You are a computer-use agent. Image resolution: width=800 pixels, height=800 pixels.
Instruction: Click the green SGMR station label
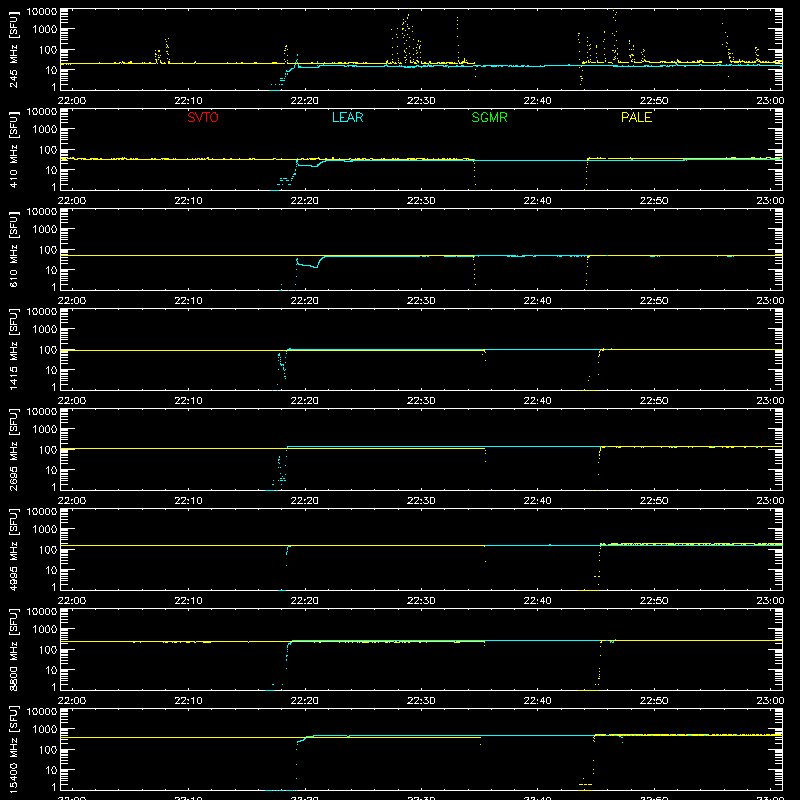pos(489,117)
